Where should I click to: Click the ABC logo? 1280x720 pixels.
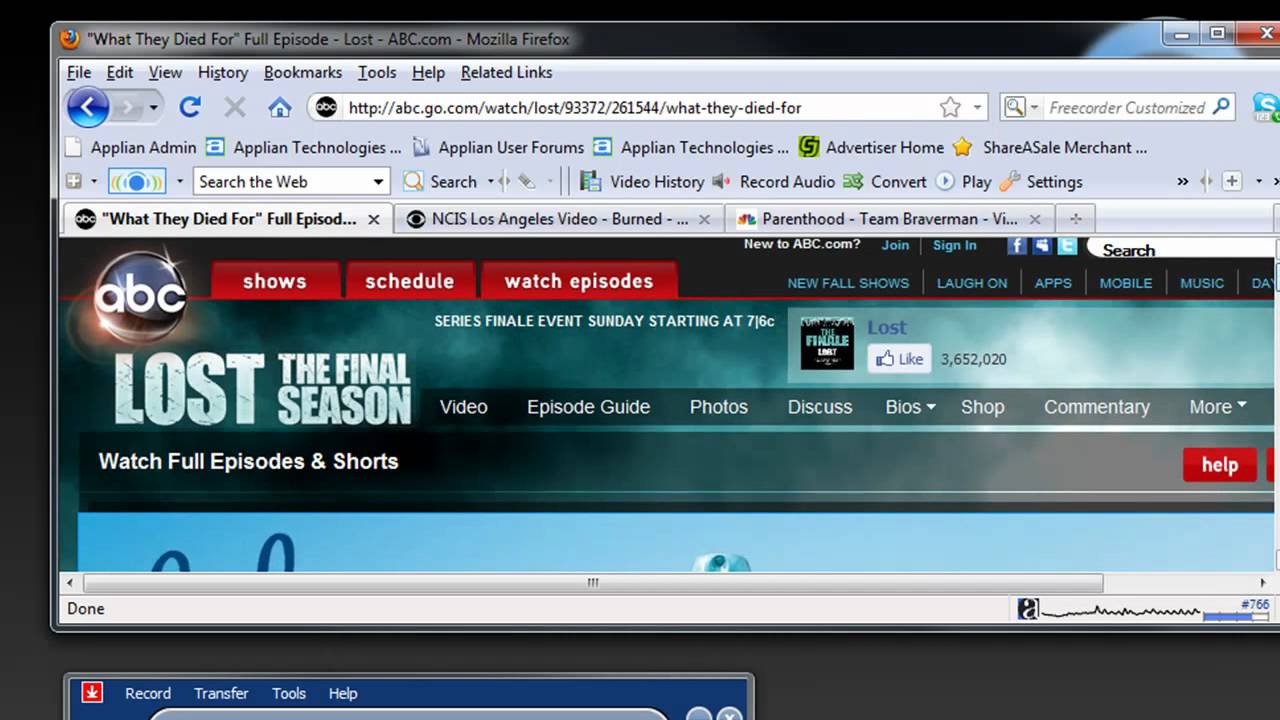pos(140,297)
